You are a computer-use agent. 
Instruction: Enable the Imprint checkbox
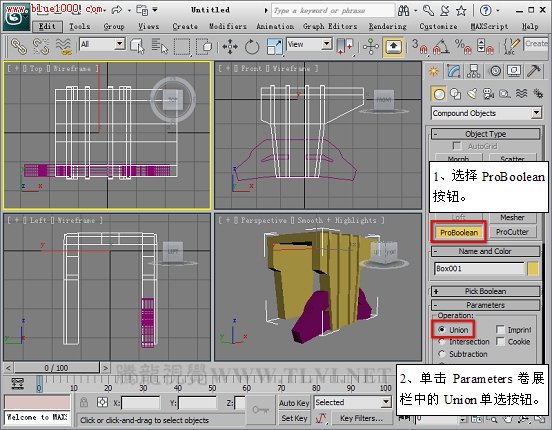pos(500,329)
